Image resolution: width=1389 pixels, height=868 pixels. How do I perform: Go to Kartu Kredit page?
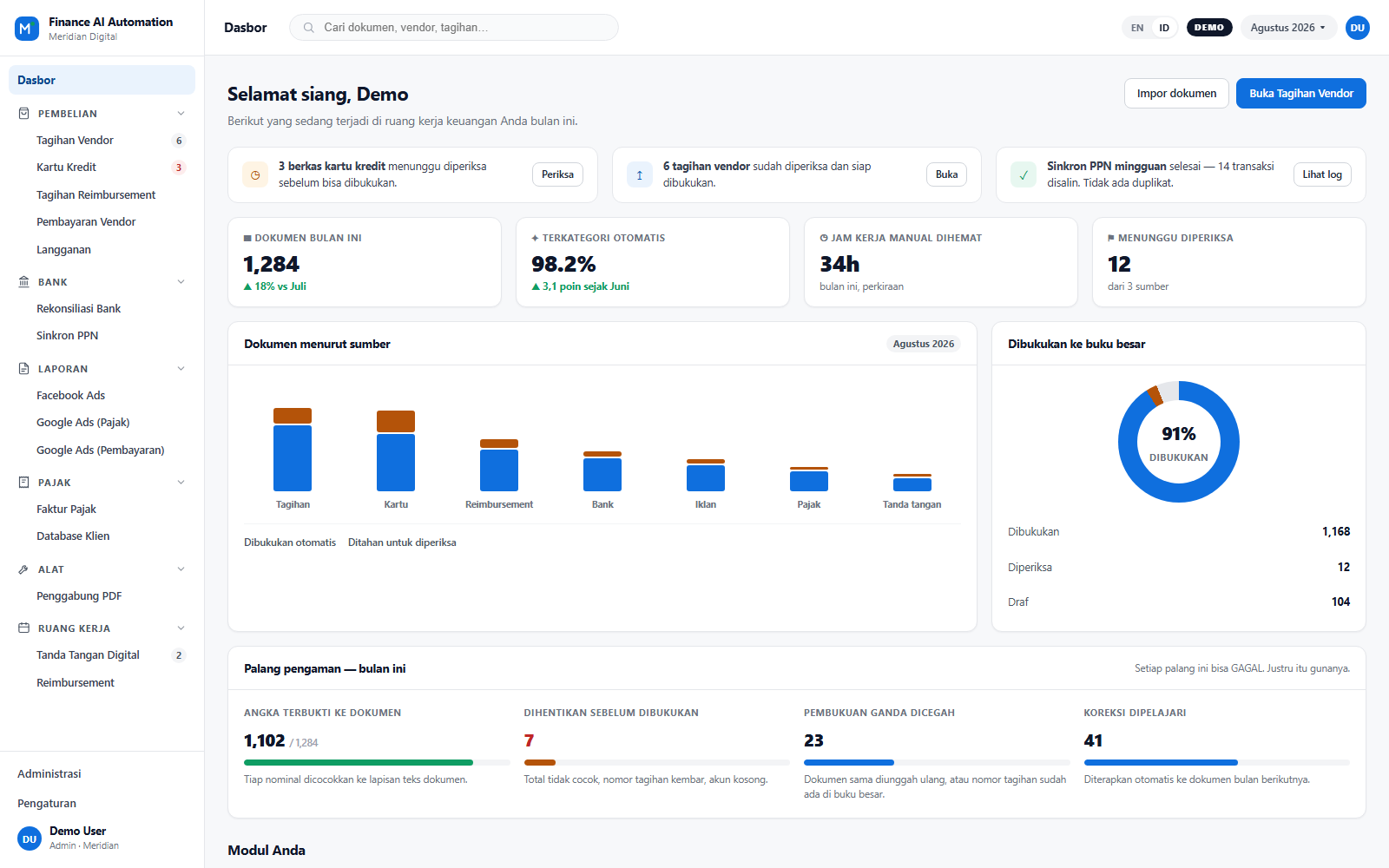102,168
